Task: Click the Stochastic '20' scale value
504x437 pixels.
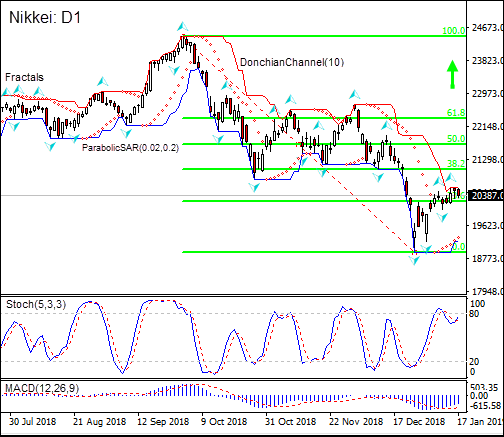Action: pyautogui.click(x=474, y=362)
